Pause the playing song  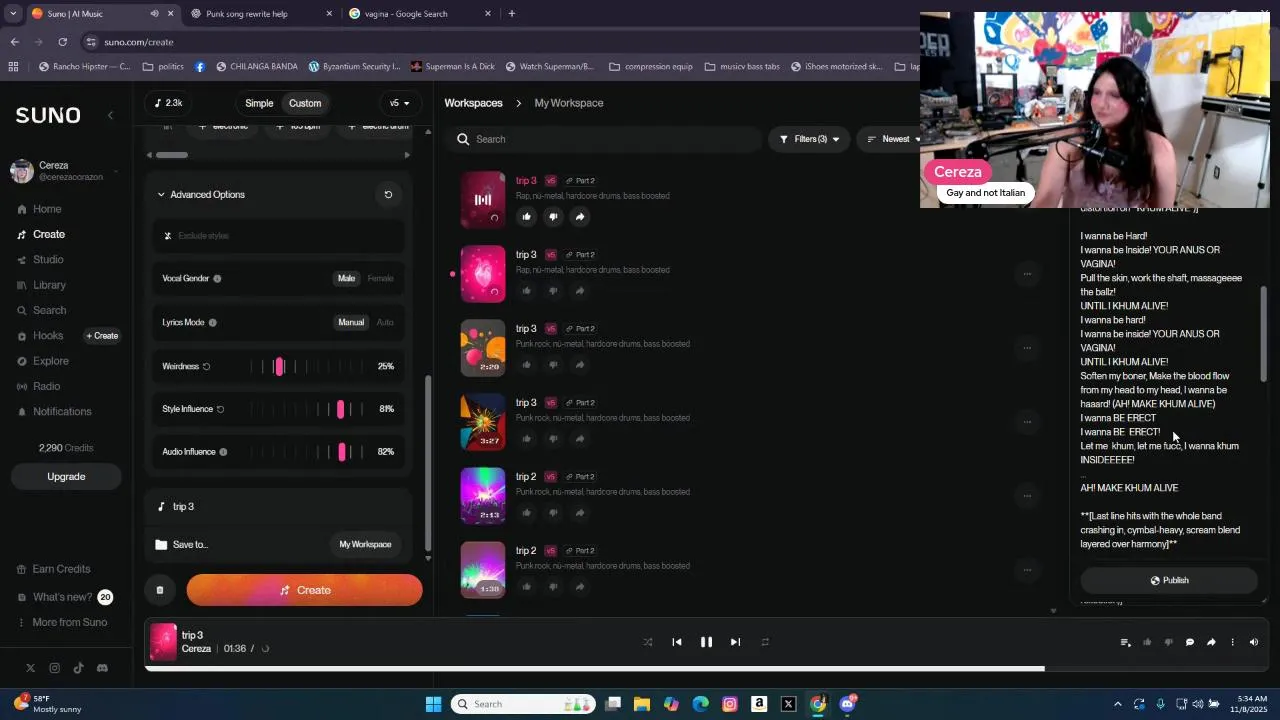(706, 642)
